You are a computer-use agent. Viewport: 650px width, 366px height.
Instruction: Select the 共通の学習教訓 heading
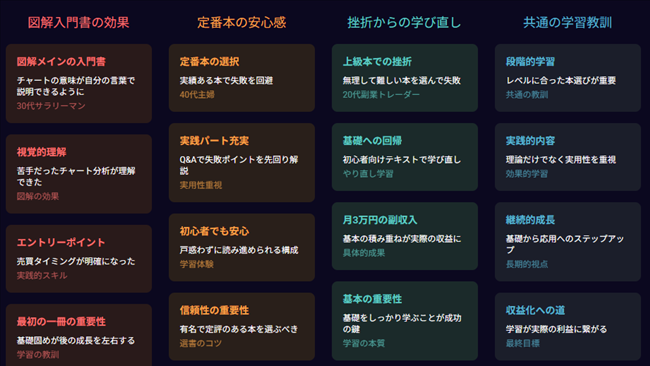(x=568, y=22)
